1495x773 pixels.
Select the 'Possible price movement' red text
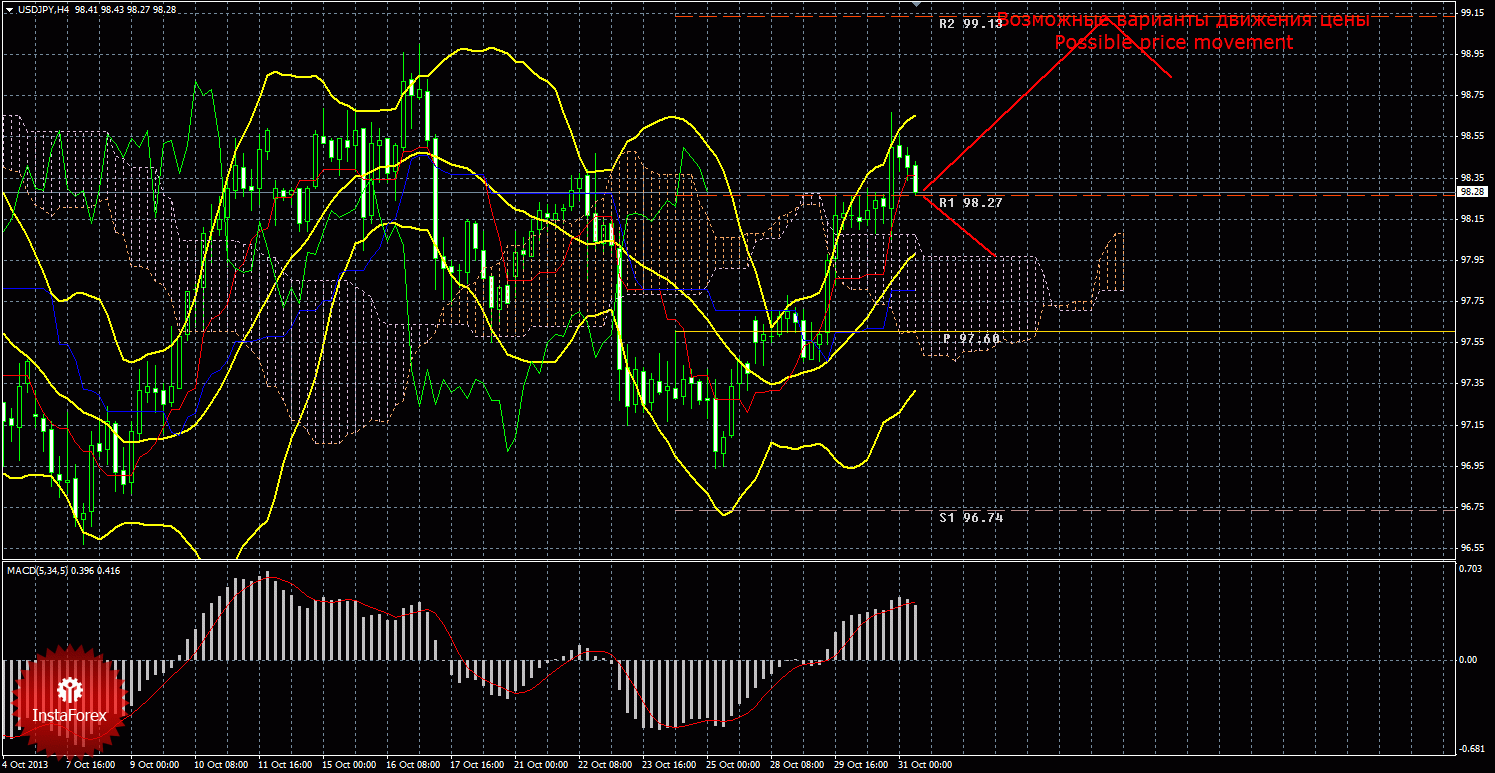click(x=1173, y=43)
